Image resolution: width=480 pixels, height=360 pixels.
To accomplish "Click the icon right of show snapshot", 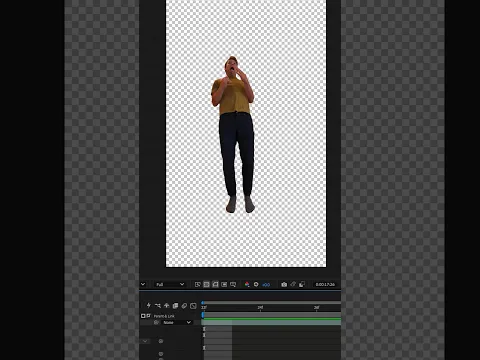I will coord(302,284).
